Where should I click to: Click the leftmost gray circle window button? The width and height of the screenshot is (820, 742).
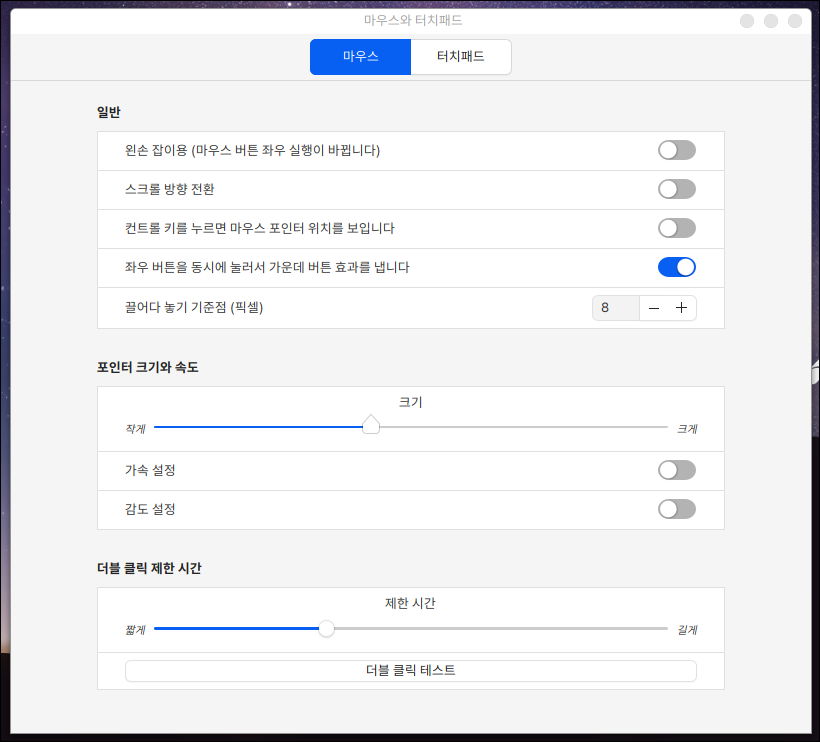pyautogui.click(x=747, y=21)
